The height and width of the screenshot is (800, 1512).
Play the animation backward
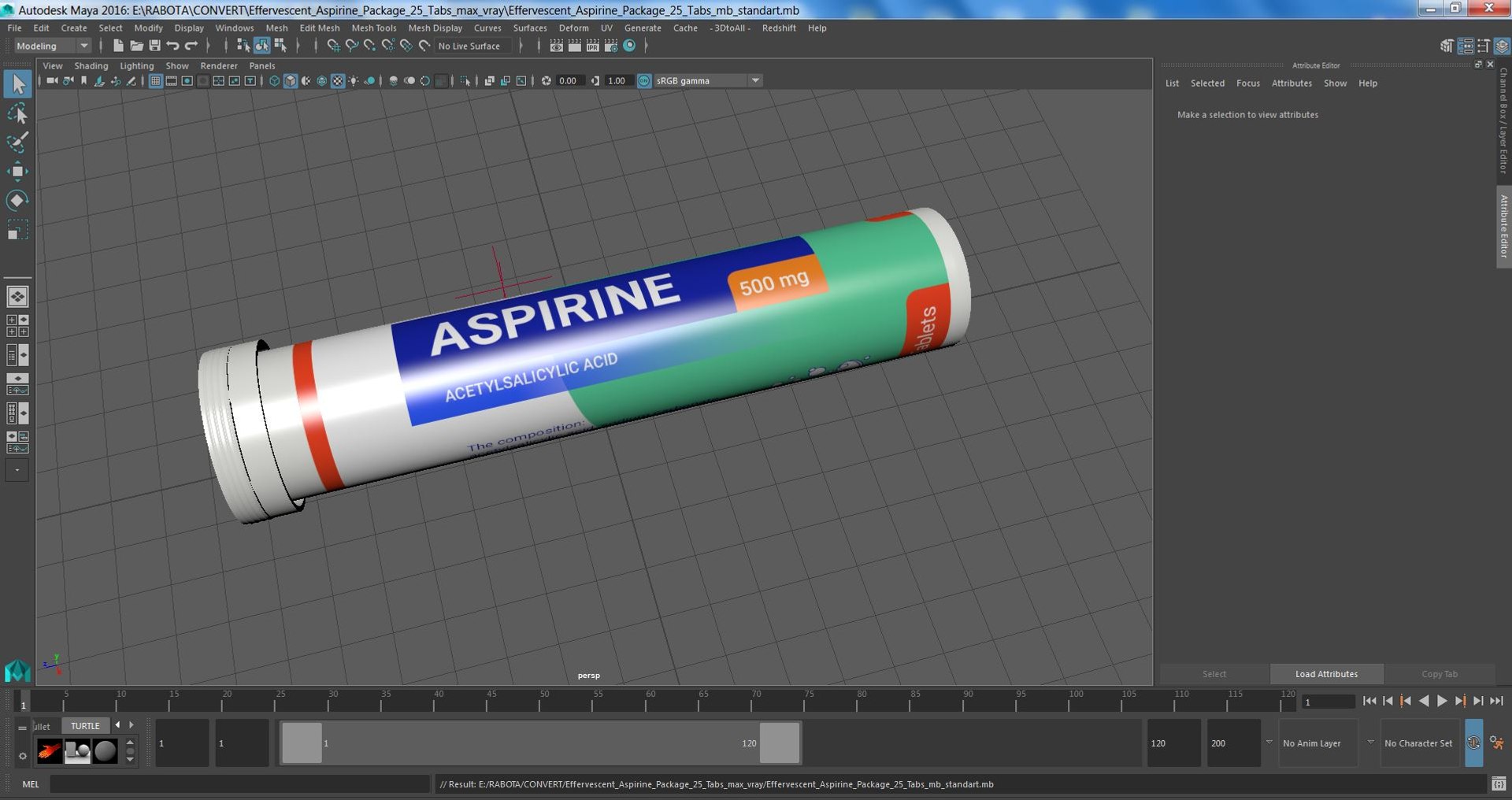1424,701
